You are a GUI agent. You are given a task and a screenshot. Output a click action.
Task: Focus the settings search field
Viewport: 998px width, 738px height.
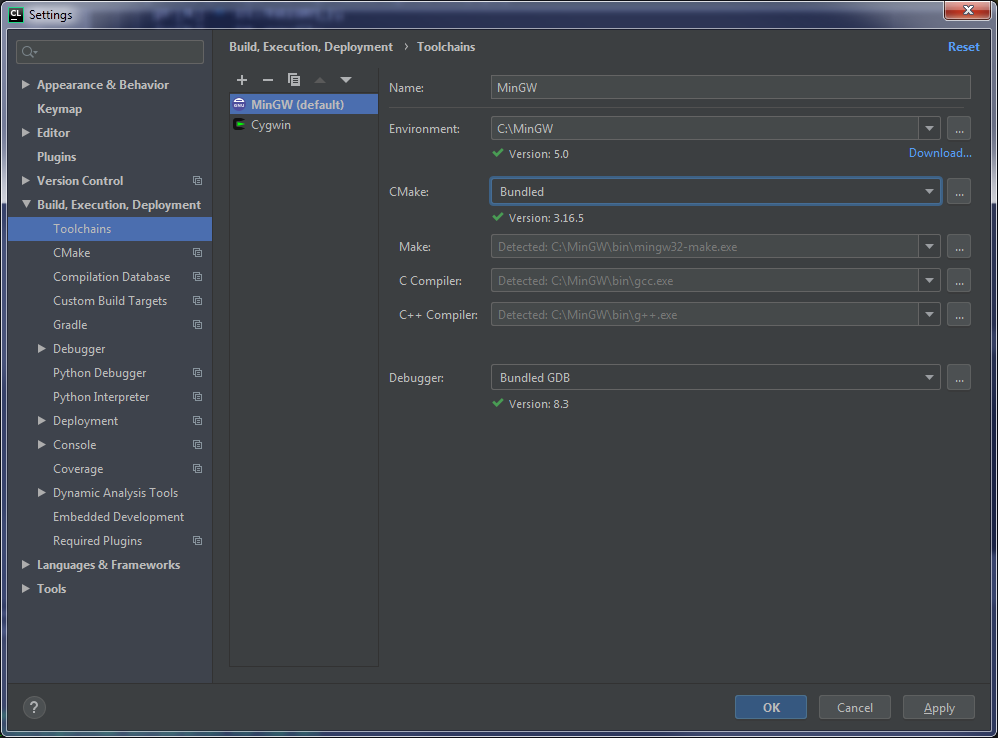(109, 52)
